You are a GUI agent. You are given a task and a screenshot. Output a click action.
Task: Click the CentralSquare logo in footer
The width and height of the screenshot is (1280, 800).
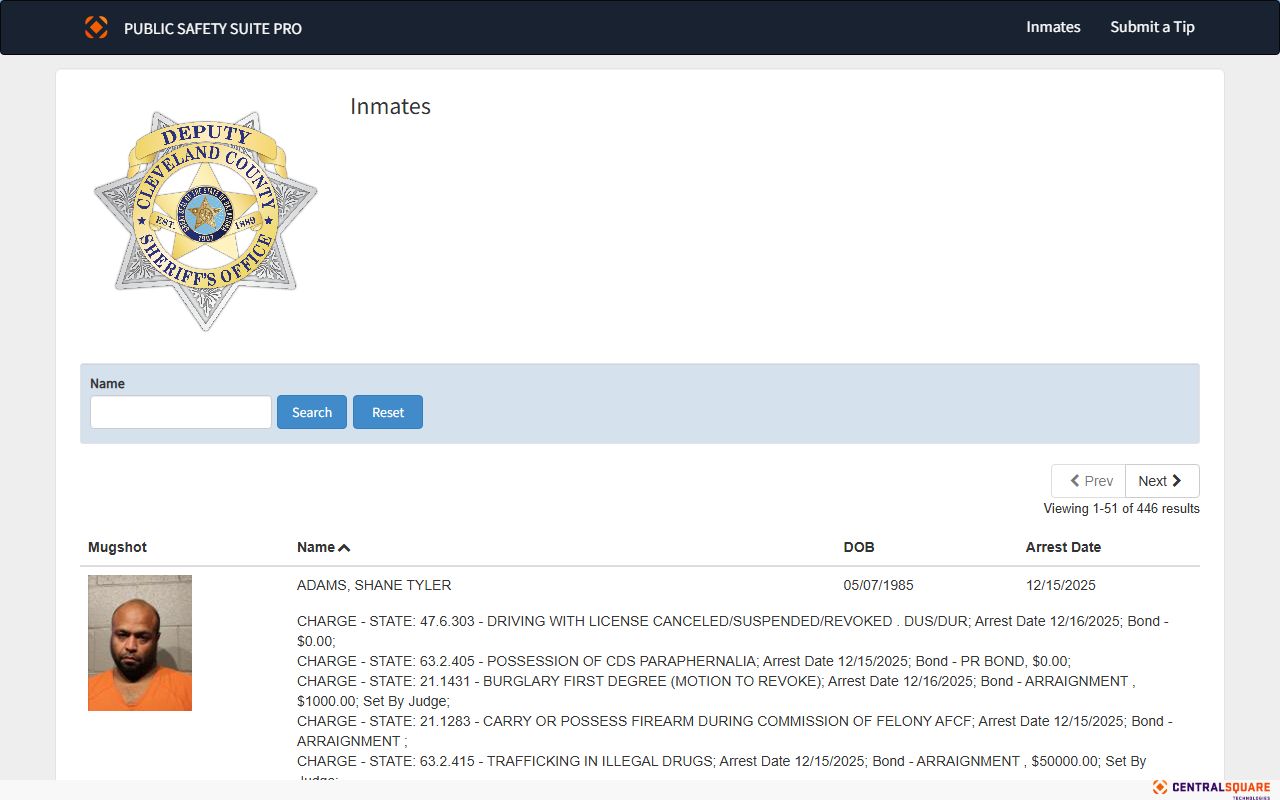pos(1211,788)
